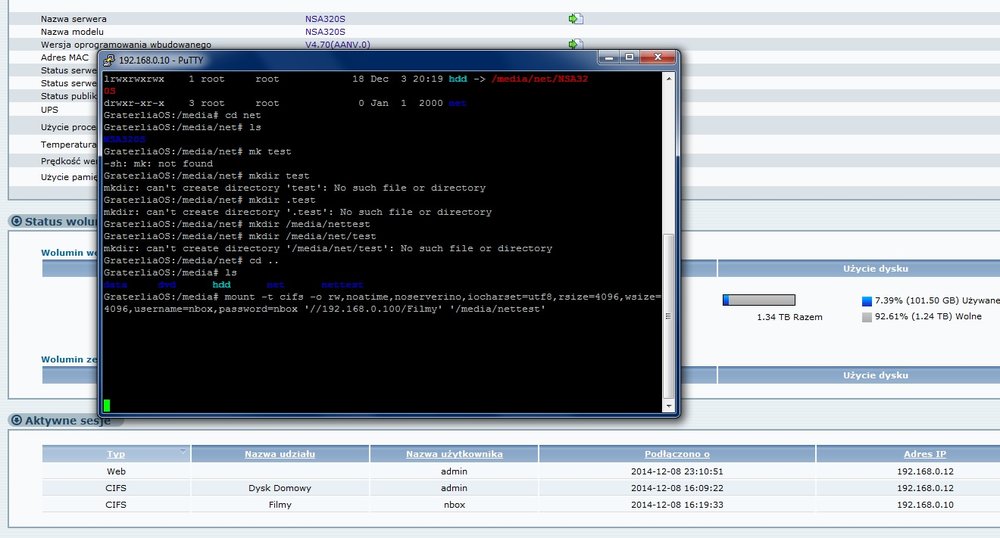Click the sort arrow in the Typ column

click(183, 452)
